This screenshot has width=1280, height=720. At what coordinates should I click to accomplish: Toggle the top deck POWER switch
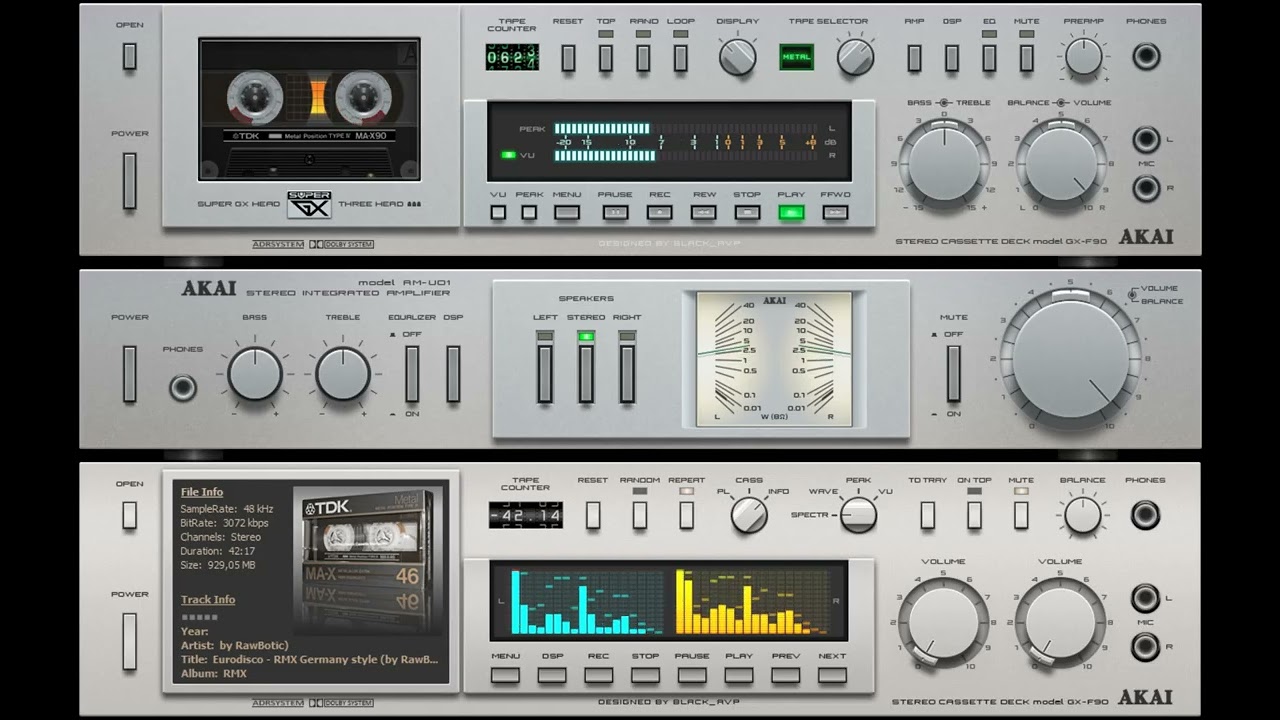coord(129,181)
